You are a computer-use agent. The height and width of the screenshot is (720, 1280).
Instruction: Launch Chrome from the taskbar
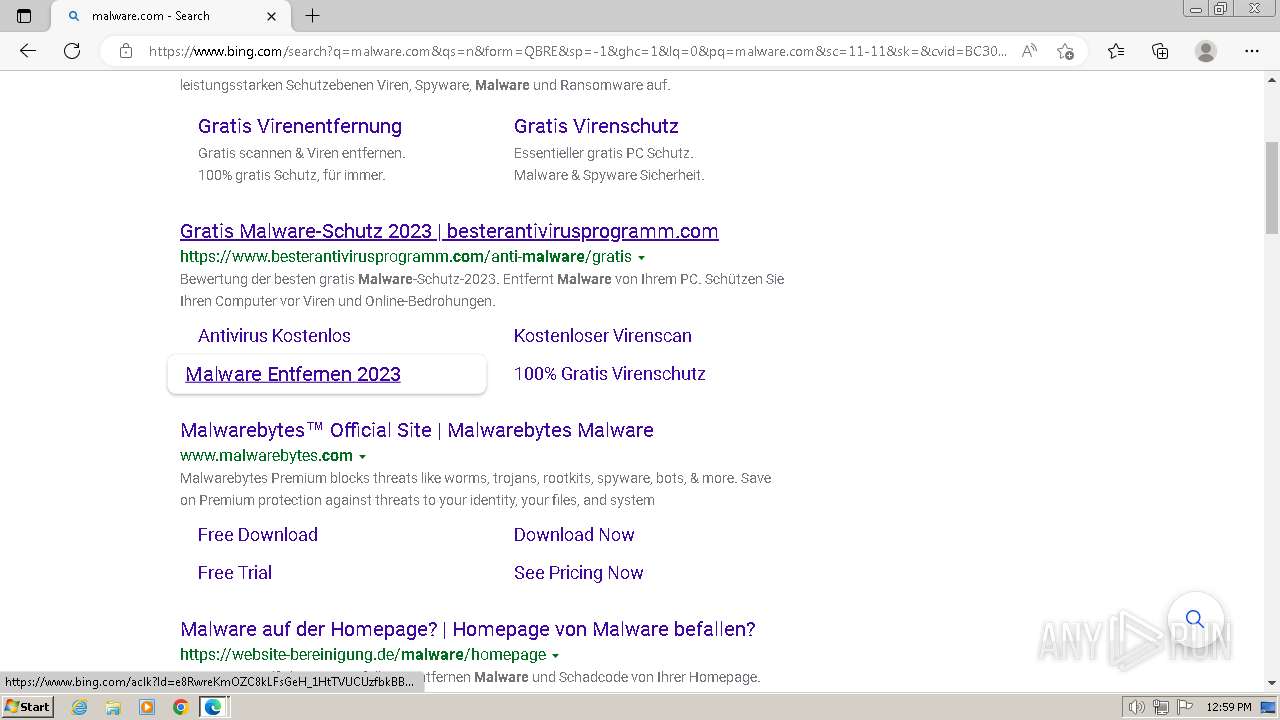coord(180,707)
